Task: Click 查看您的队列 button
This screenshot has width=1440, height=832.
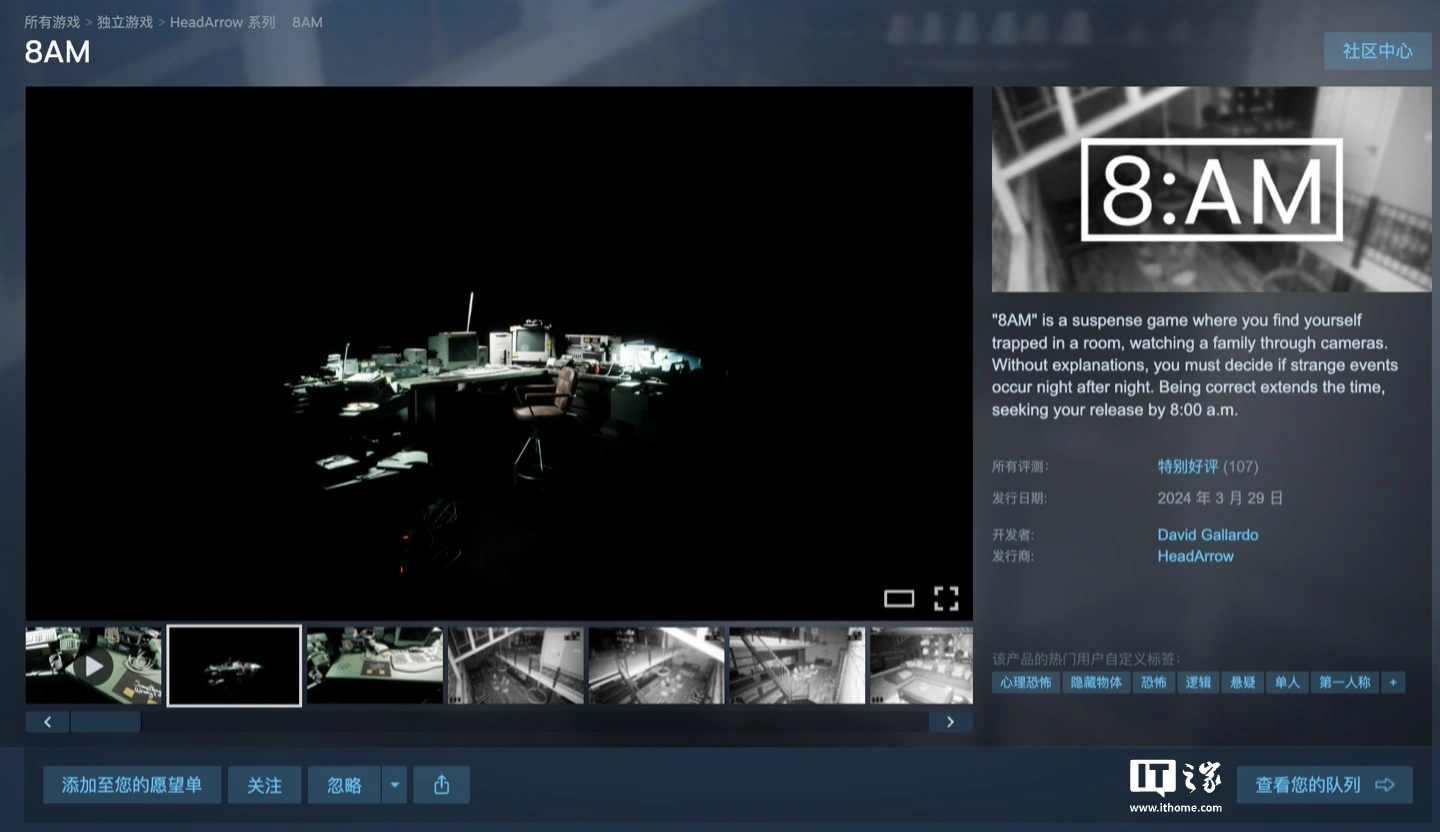Action: [1324, 785]
